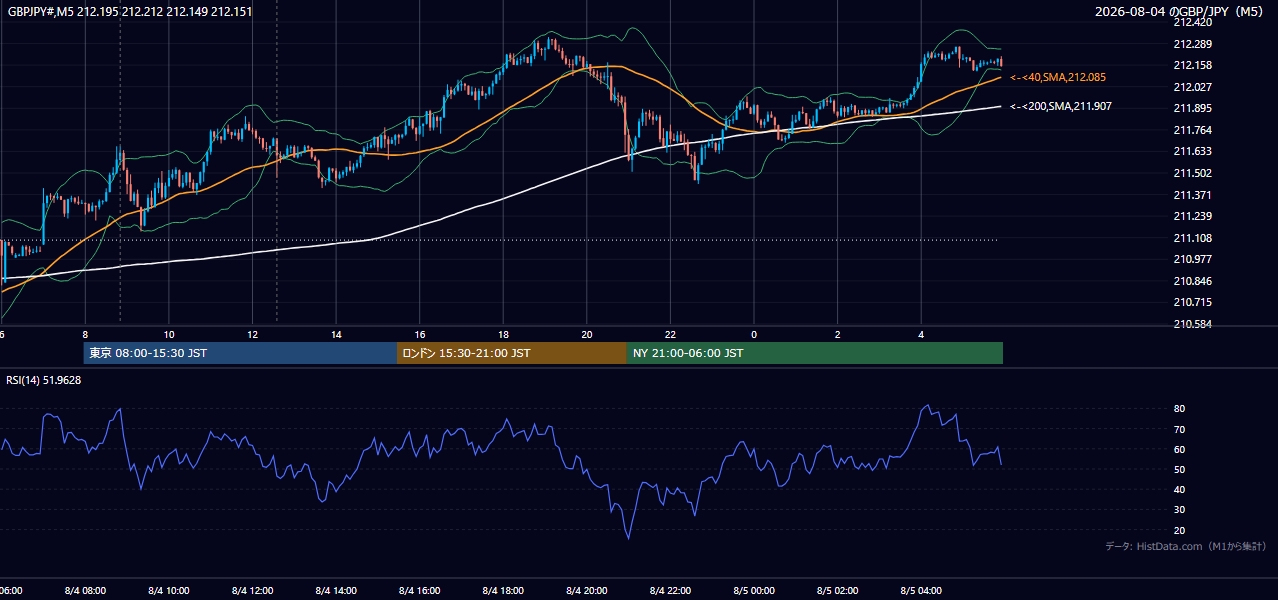Image resolution: width=1278 pixels, height=600 pixels.
Task: Click hour label 22 under the price chart
Action: (670, 334)
